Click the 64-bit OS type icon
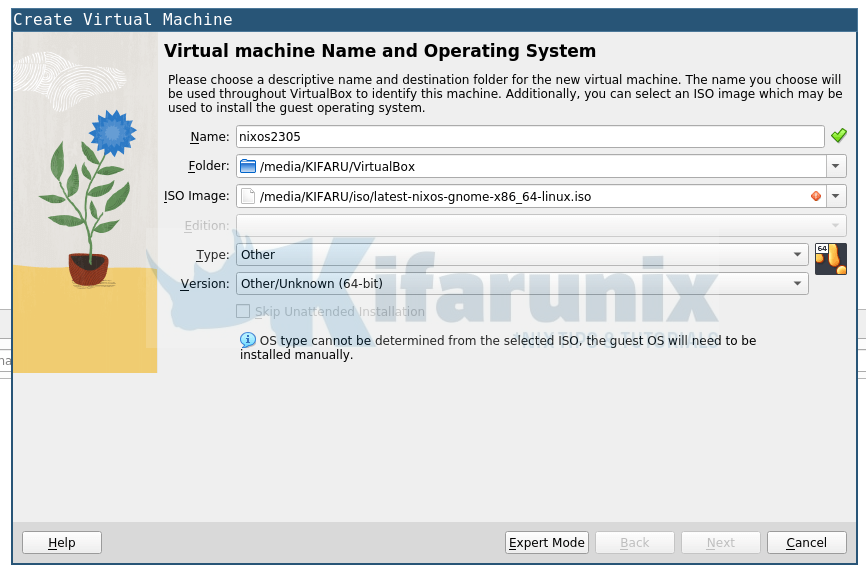Screen dimensions: 866x577 click(x=831, y=259)
